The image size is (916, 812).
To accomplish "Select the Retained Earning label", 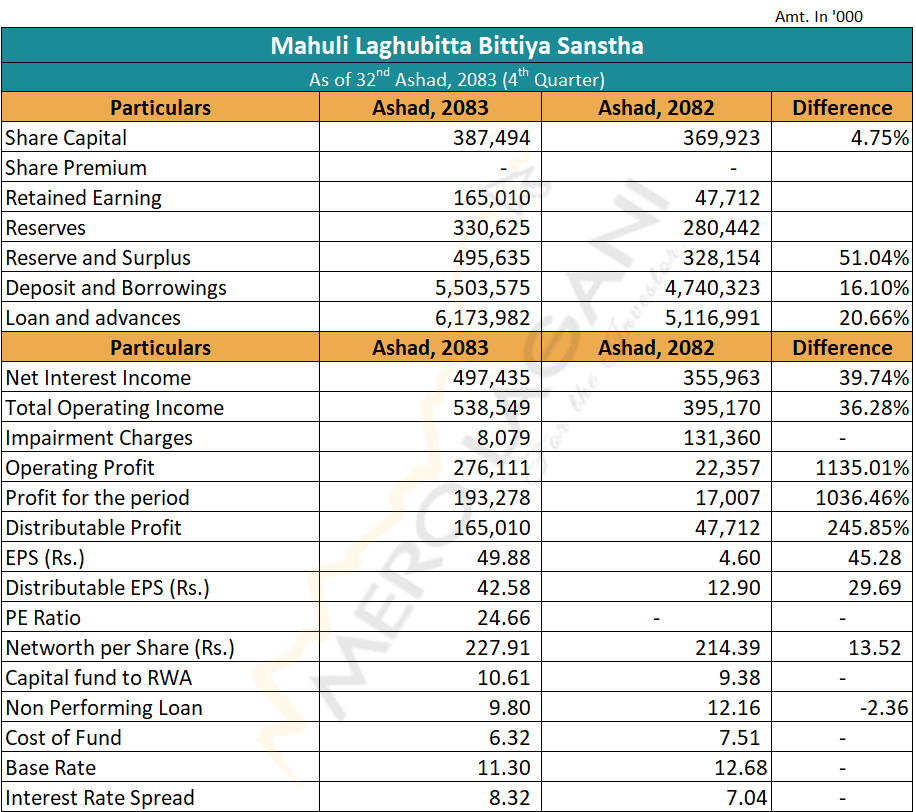I will pos(84,198).
